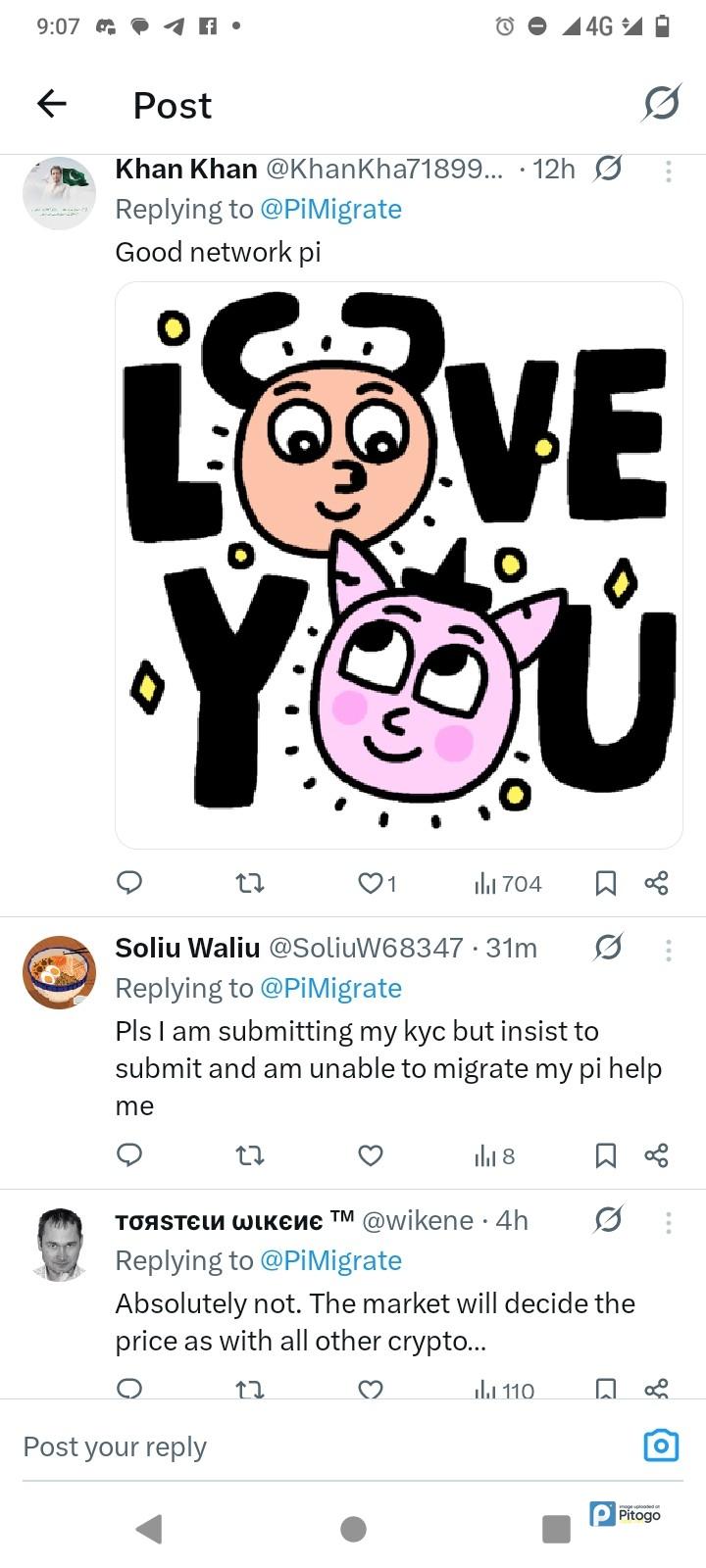Like Soliu Waliu's post about KYC
The image size is (706, 1568).
(371, 1156)
